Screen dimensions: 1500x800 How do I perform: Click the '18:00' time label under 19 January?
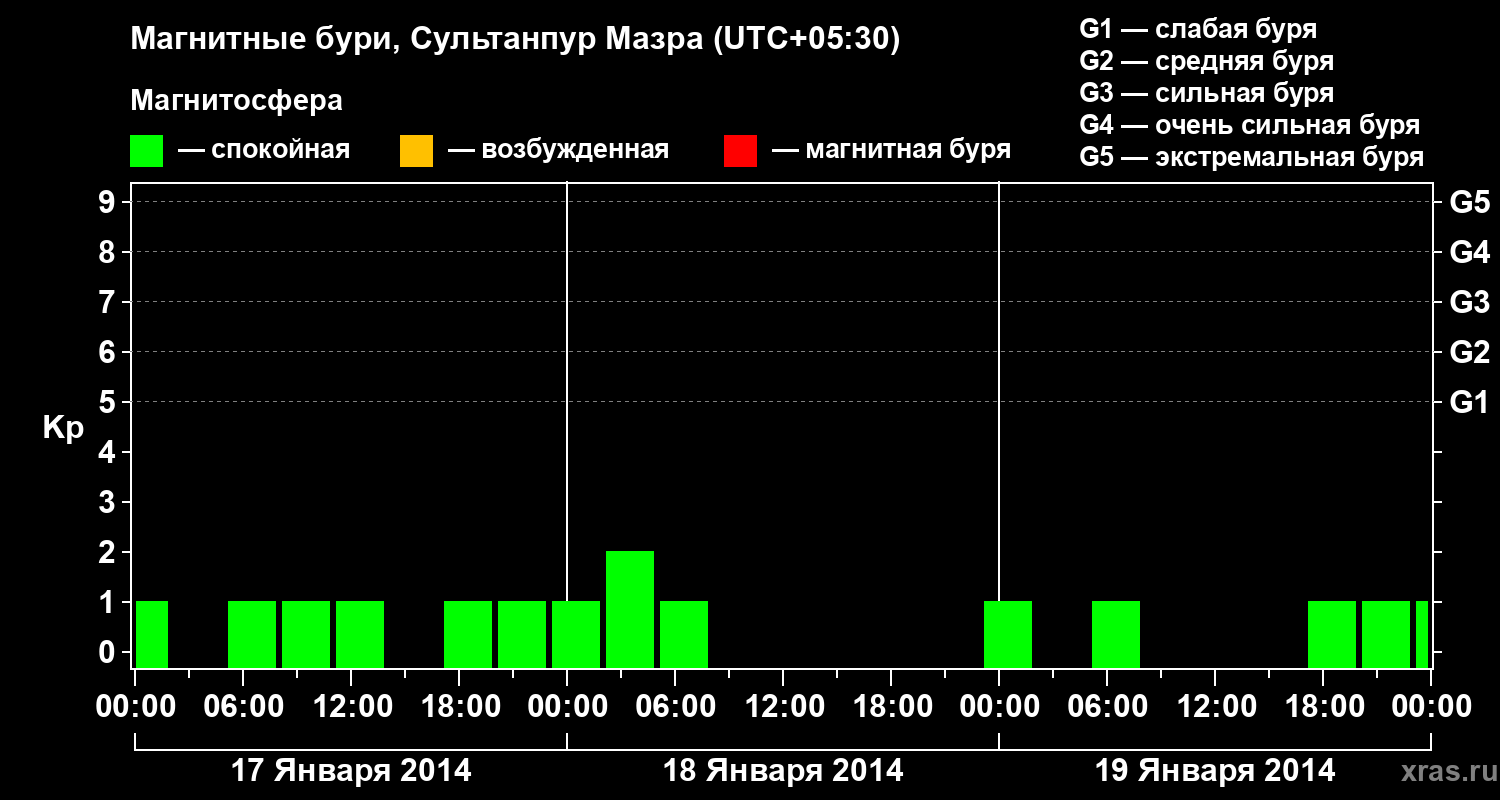click(x=1323, y=706)
